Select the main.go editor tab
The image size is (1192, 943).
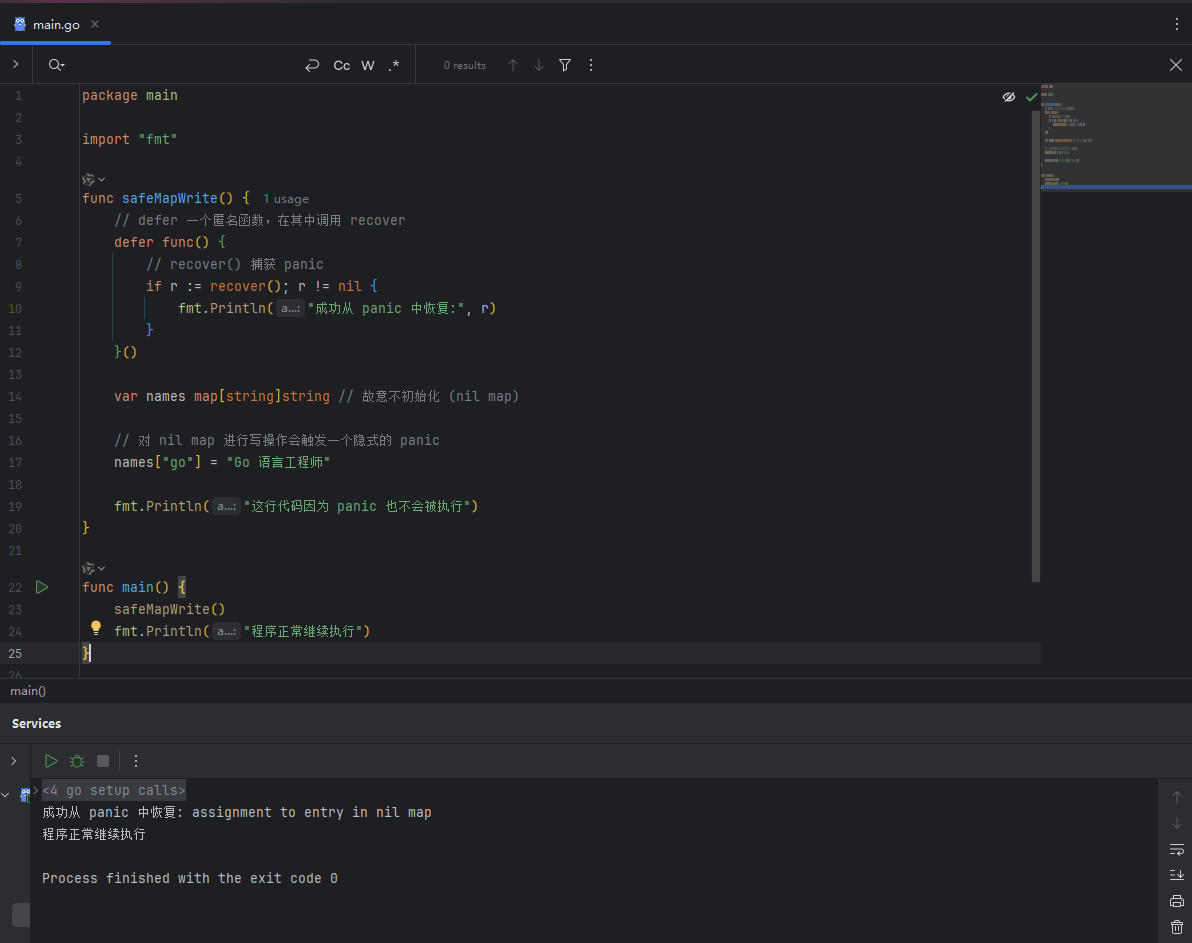point(55,24)
